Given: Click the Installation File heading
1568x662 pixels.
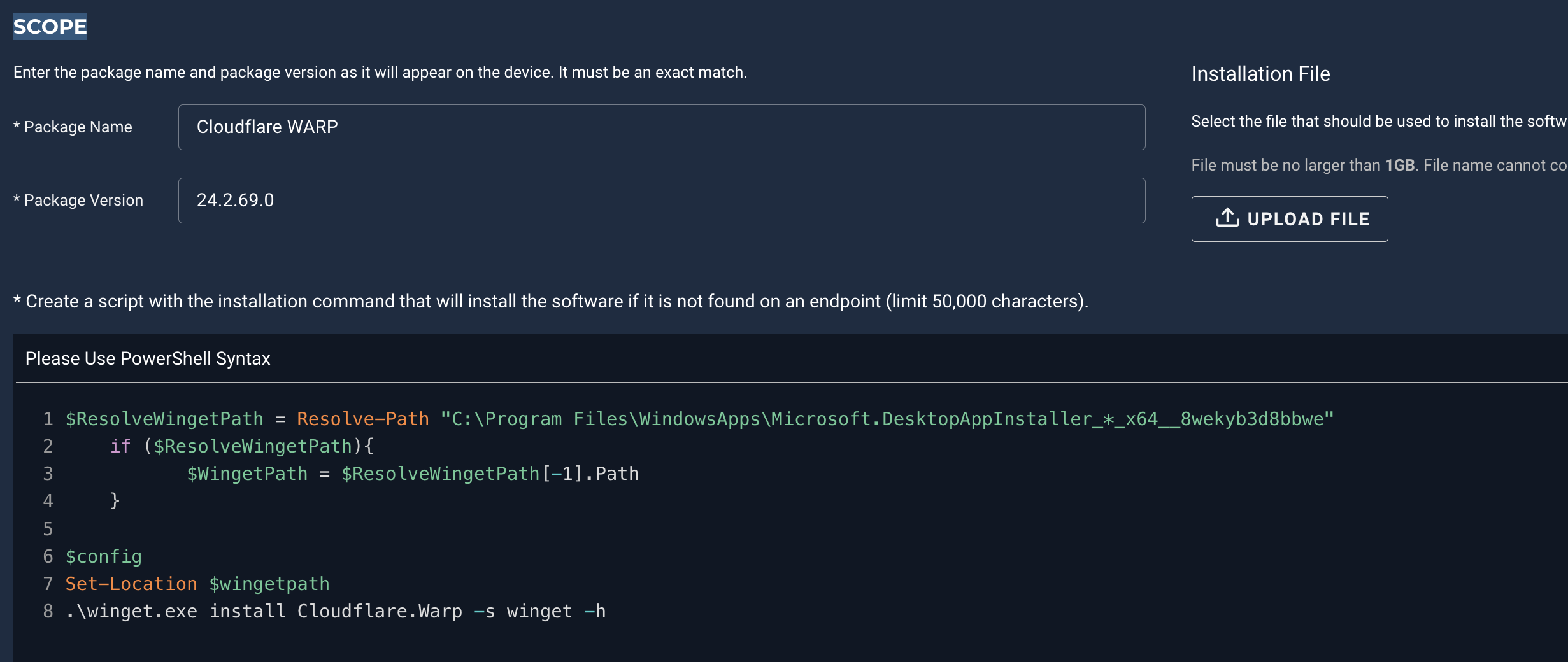Looking at the screenshot, I should pos(1260,74).
